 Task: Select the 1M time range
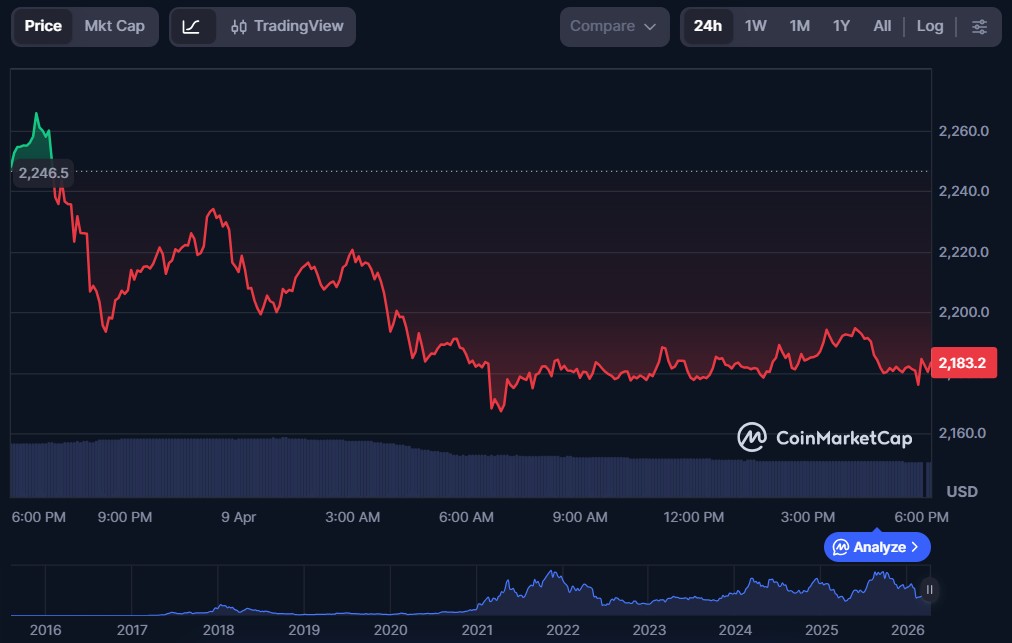tap(799, 26)
